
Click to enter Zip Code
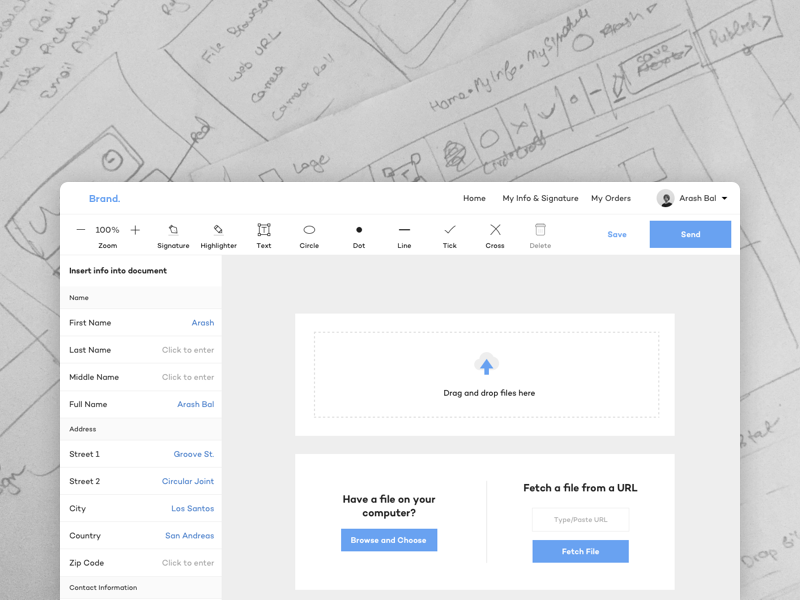[x=188, y=563]
